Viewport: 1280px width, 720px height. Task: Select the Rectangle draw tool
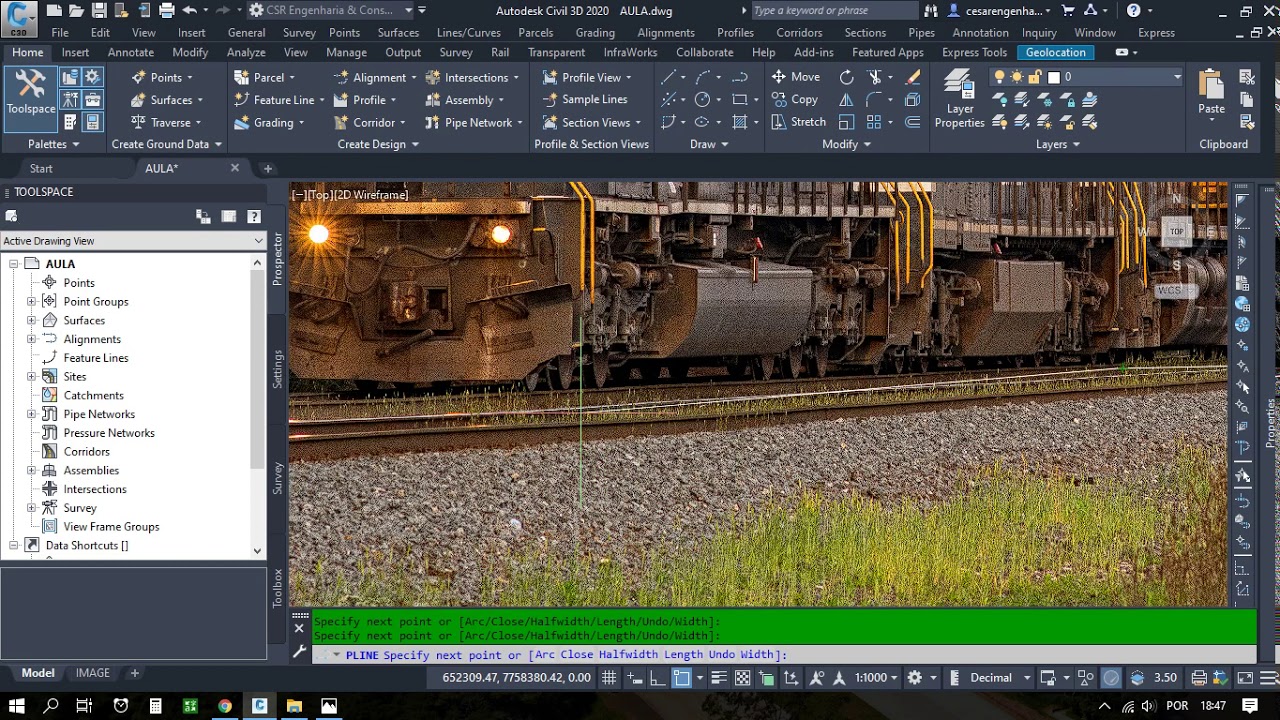pyautogui.click(x=740, y=99)
